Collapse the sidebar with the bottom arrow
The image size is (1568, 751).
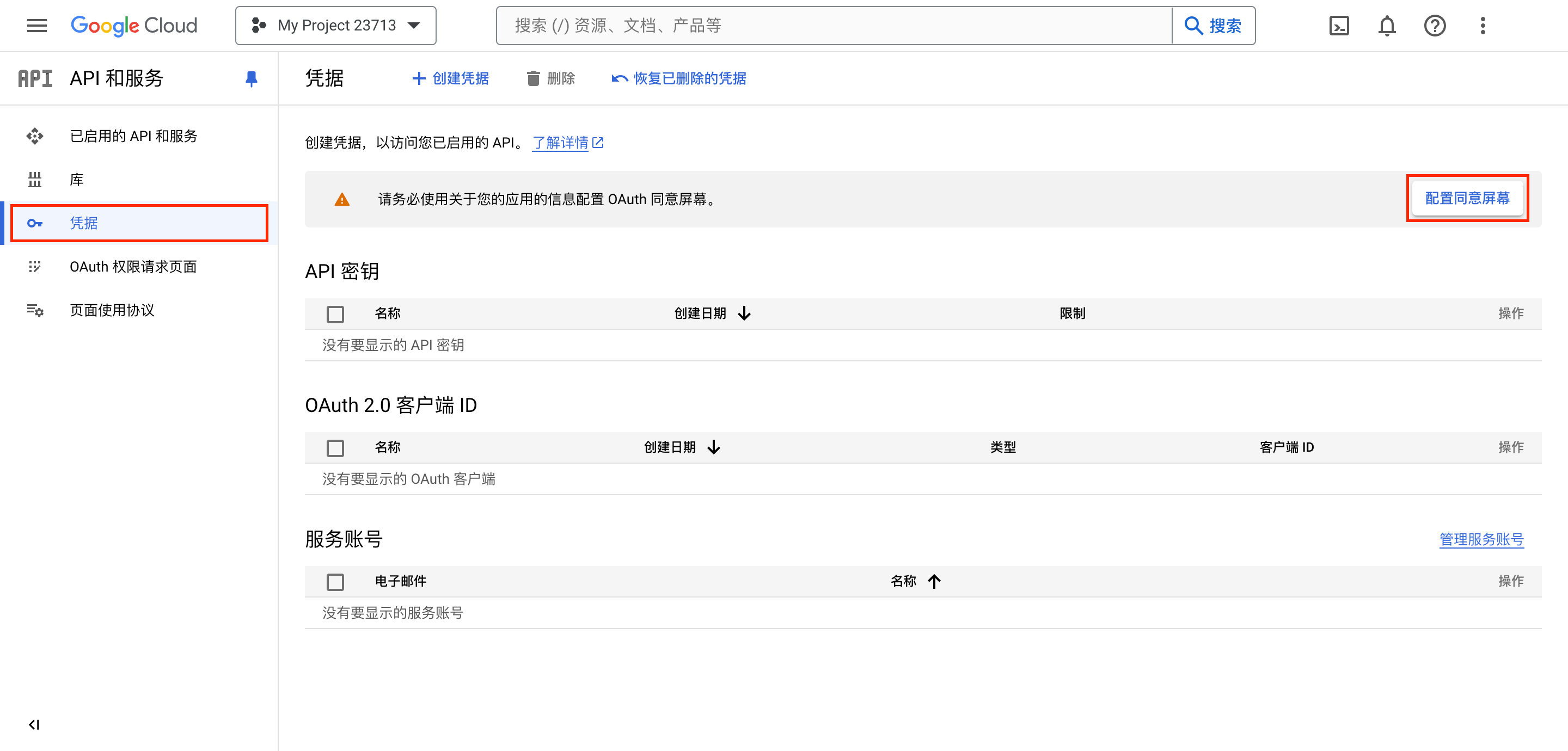[34, 724]
